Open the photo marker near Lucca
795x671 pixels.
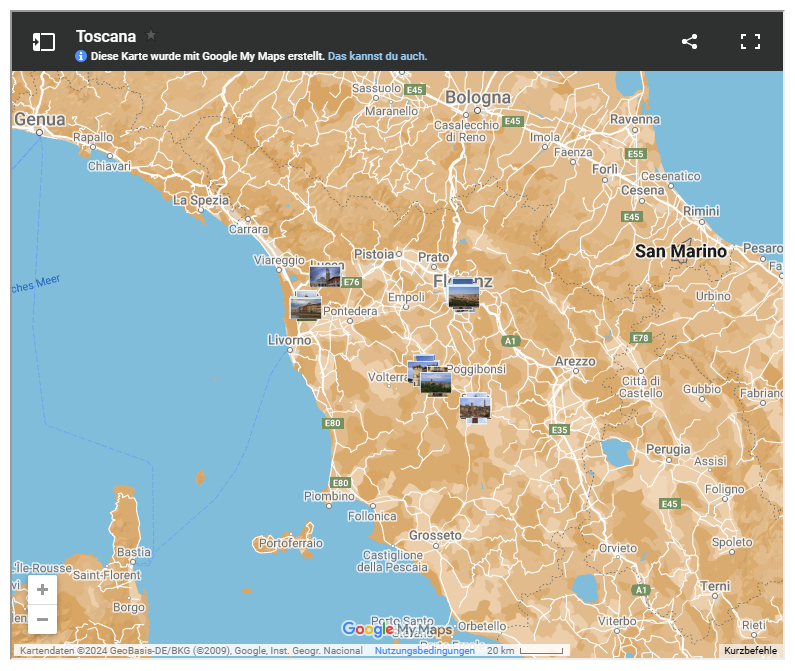tap(325, 276)
